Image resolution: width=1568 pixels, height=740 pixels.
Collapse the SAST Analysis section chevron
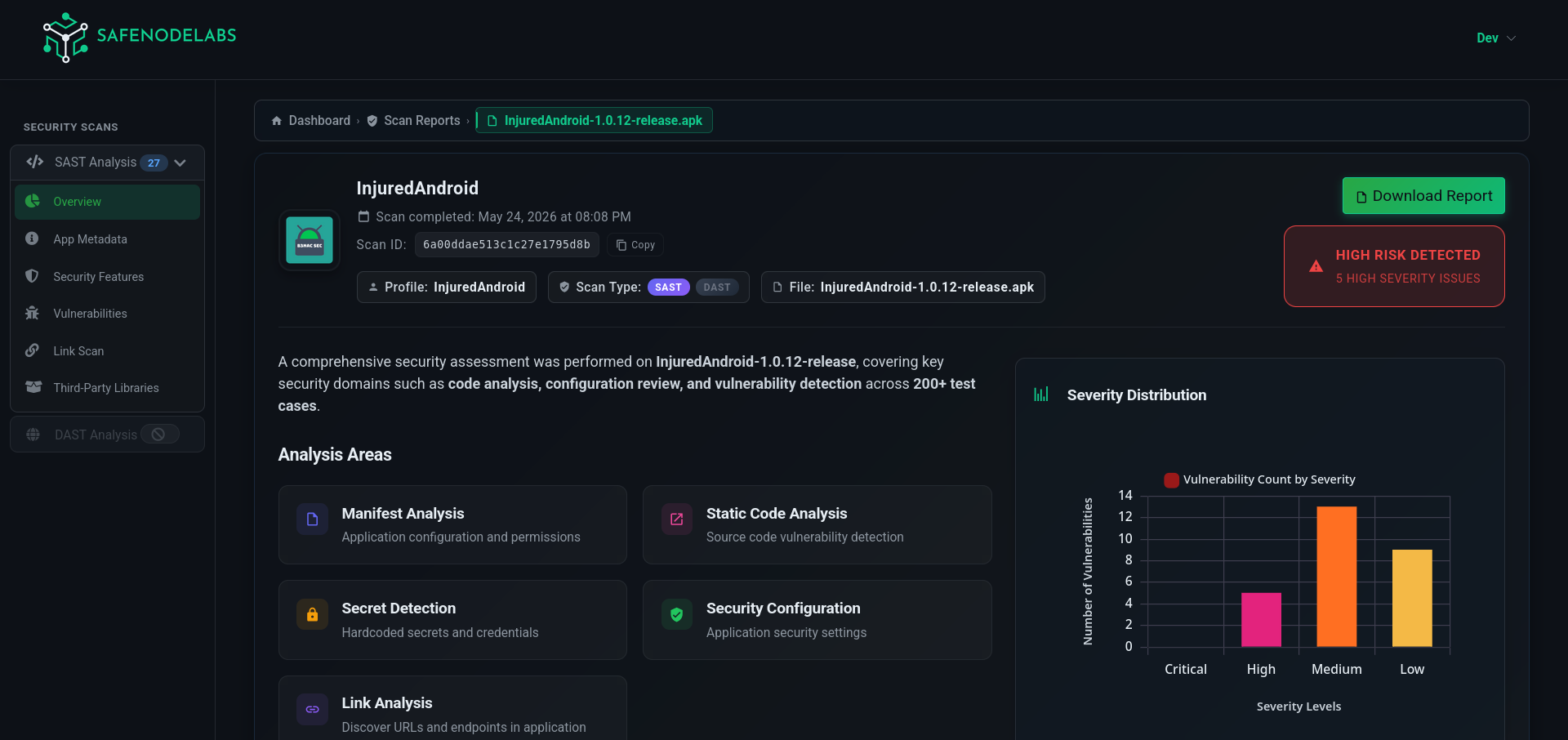point(180,163)
